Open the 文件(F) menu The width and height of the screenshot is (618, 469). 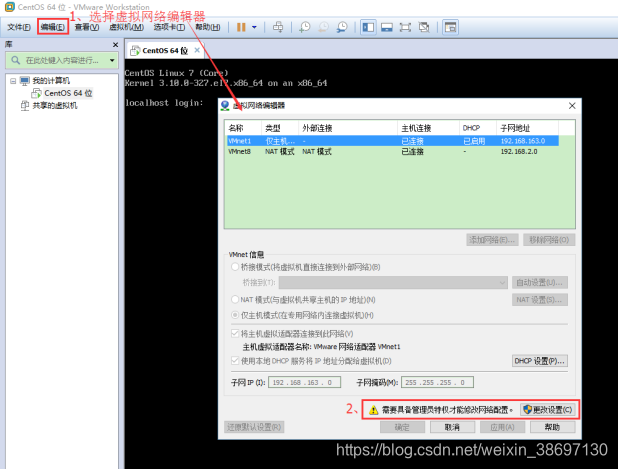coord(19,27)
